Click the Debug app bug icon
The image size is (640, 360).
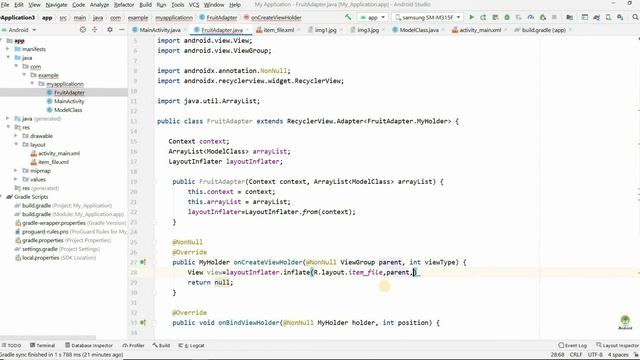[x=507, y=18]
